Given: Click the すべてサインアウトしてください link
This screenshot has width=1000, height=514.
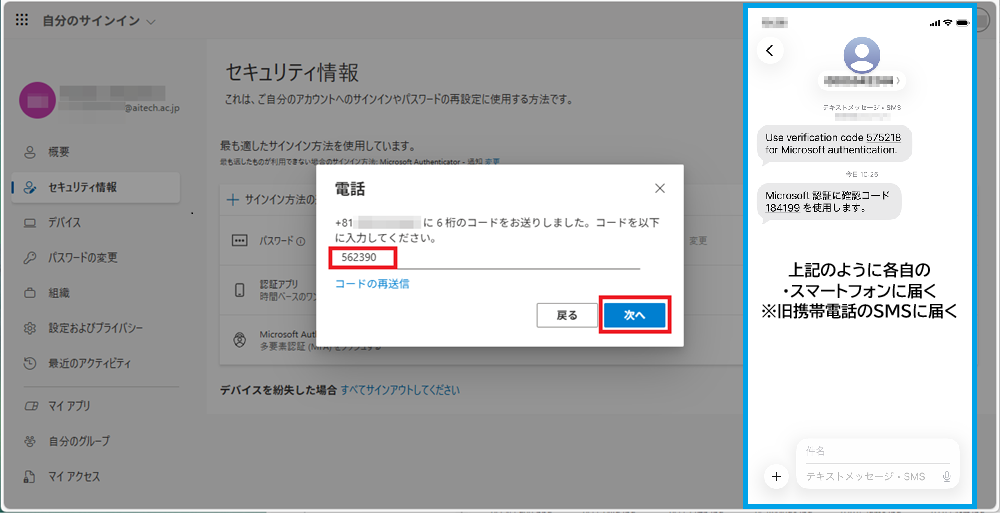Looking at the screenshot, I should coord(400,390).
